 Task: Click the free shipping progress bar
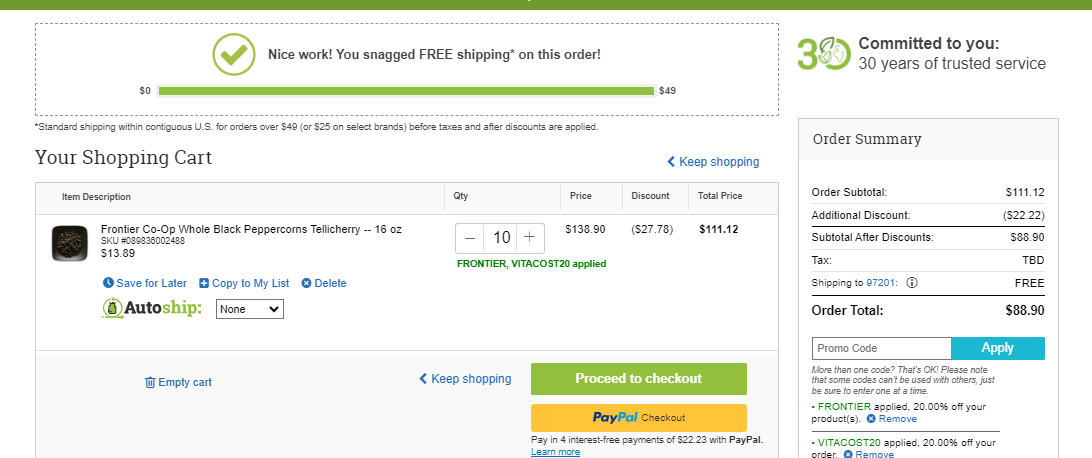click(407, 90)
